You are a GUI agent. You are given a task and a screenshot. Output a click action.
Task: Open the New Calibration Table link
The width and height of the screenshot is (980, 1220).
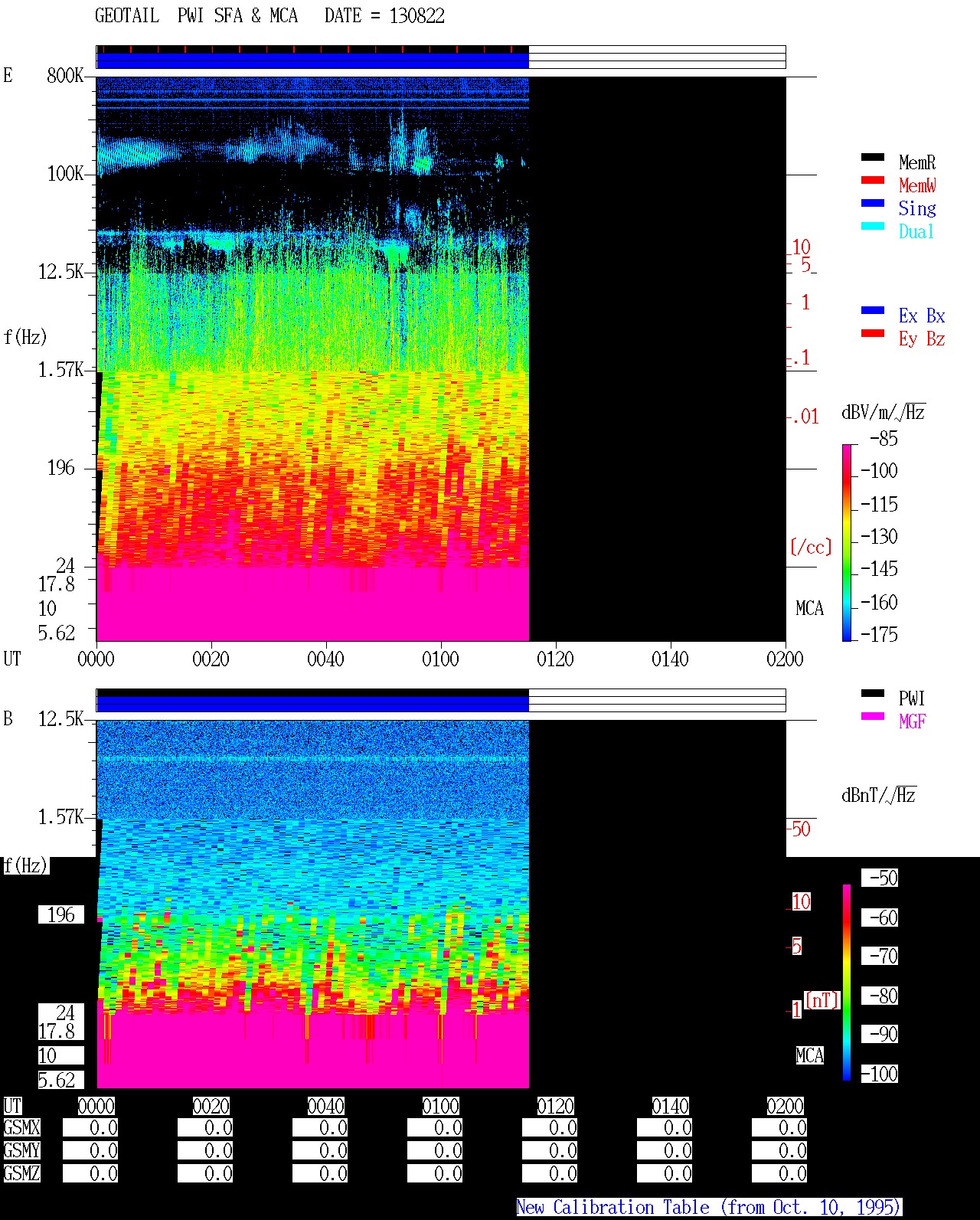[709, 1207]
